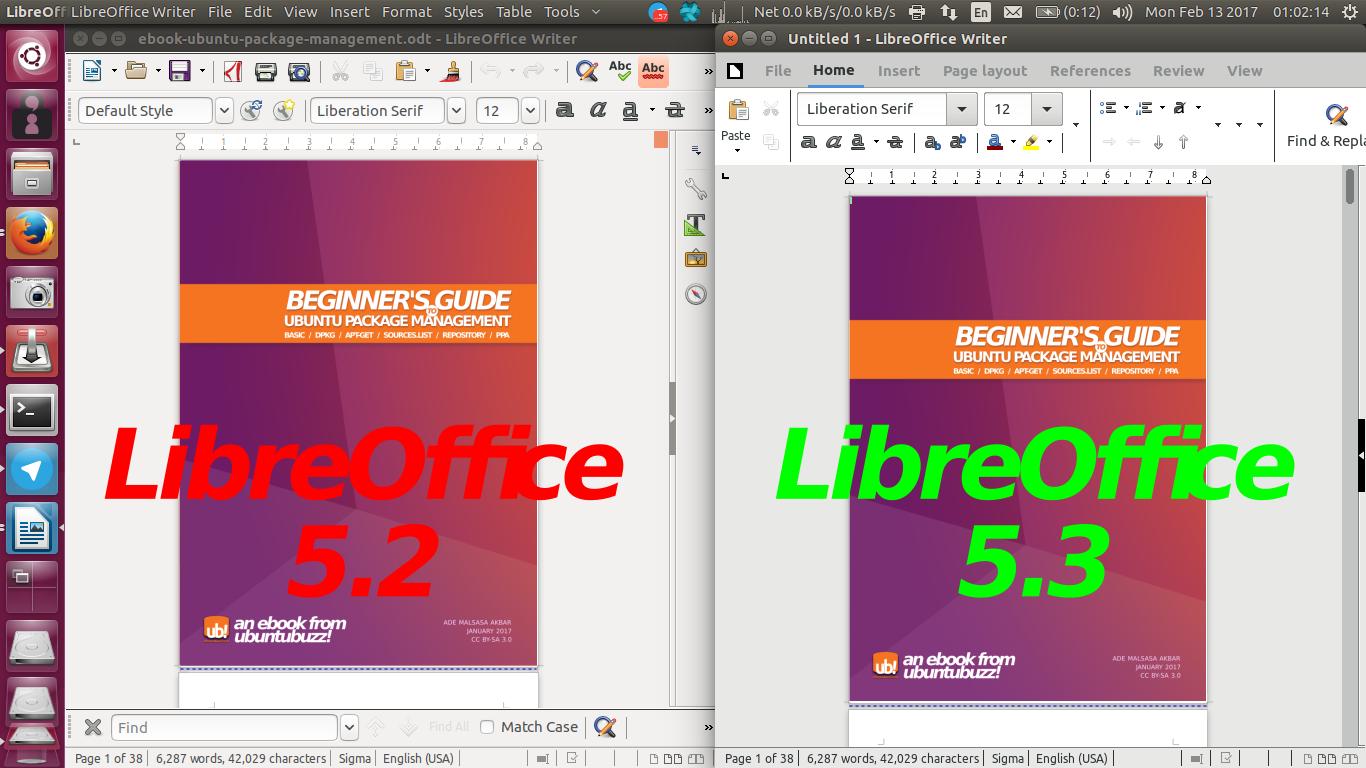
Task: Open font color dropdown arrow in right Writer
Action: (x=1013, y=142)
